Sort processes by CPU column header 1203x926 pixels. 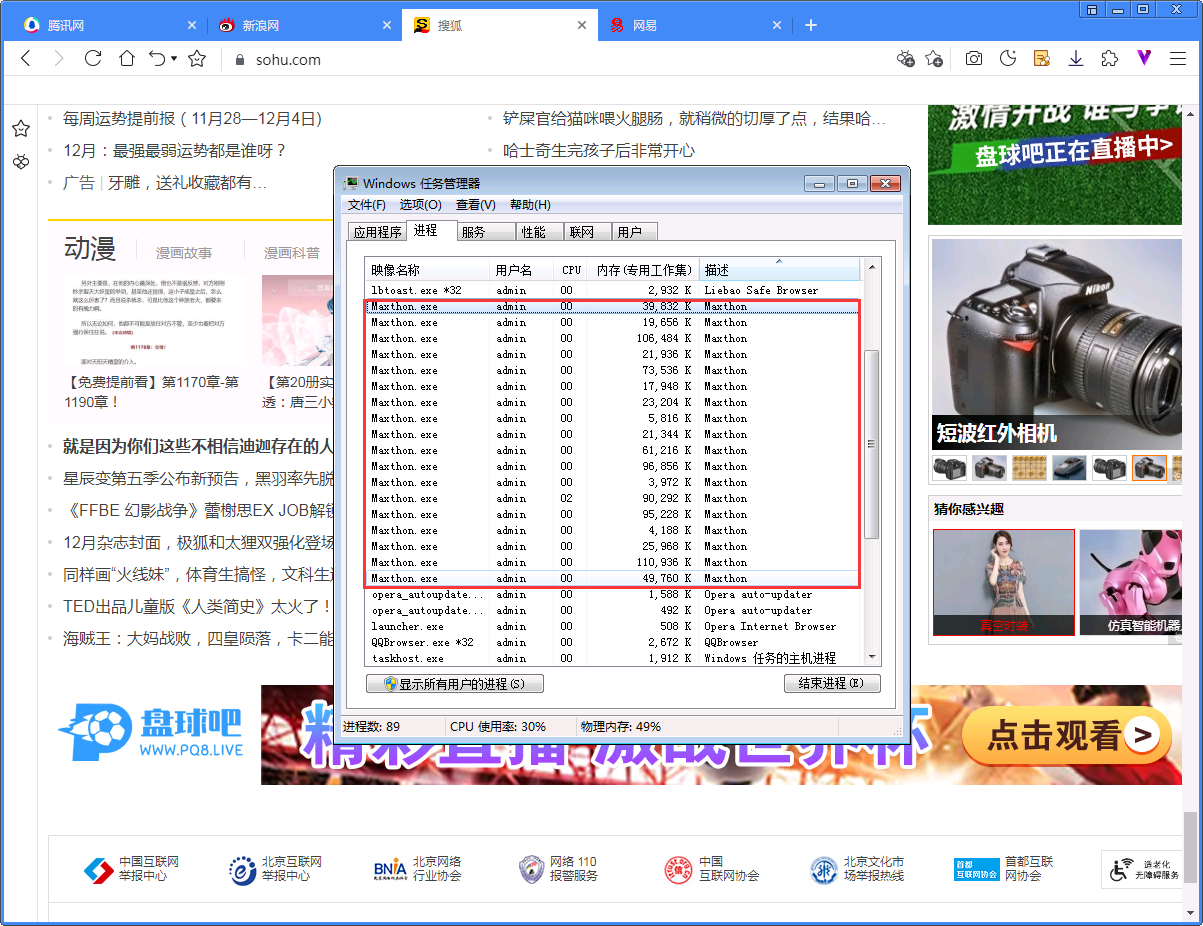pos(572,270)
